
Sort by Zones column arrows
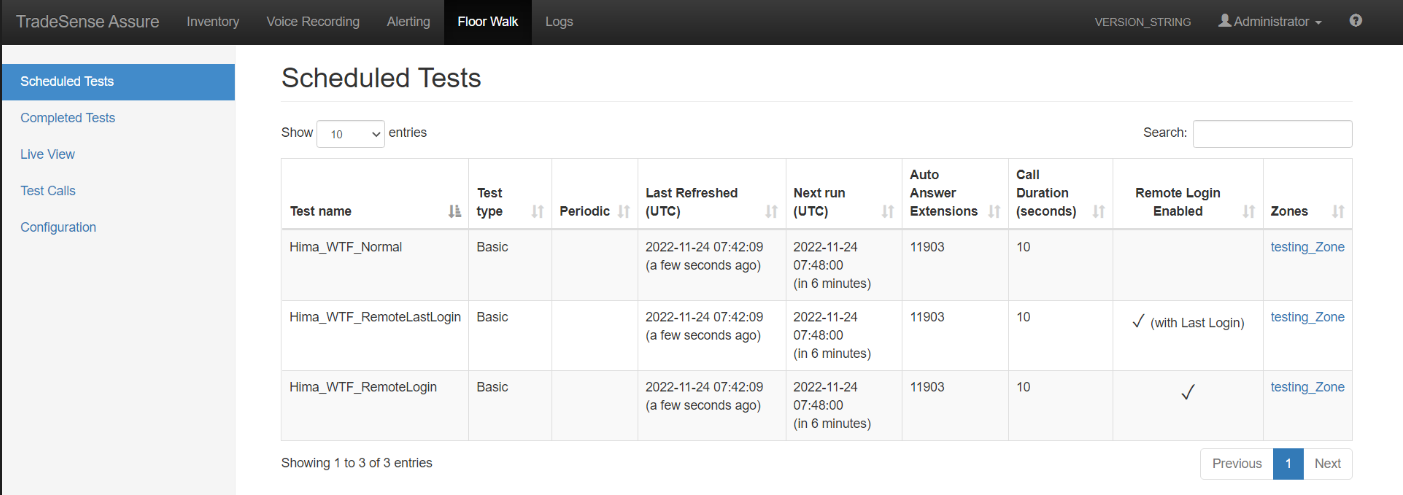[1338, 211]
